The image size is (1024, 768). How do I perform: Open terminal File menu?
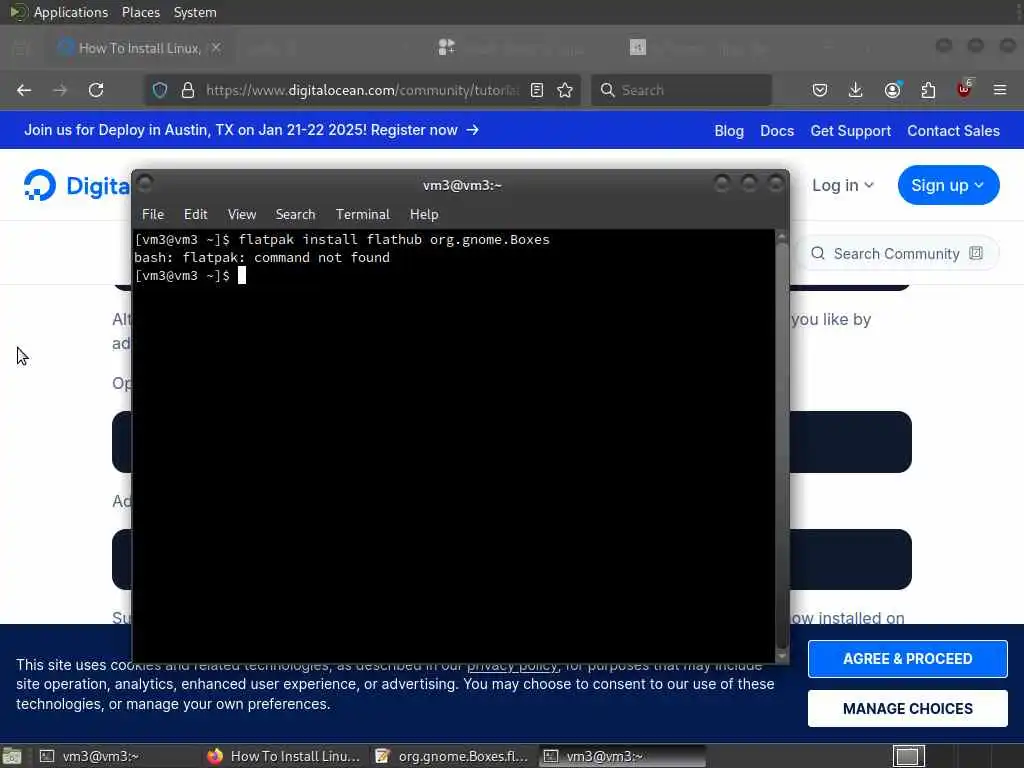tap(153, 214)
